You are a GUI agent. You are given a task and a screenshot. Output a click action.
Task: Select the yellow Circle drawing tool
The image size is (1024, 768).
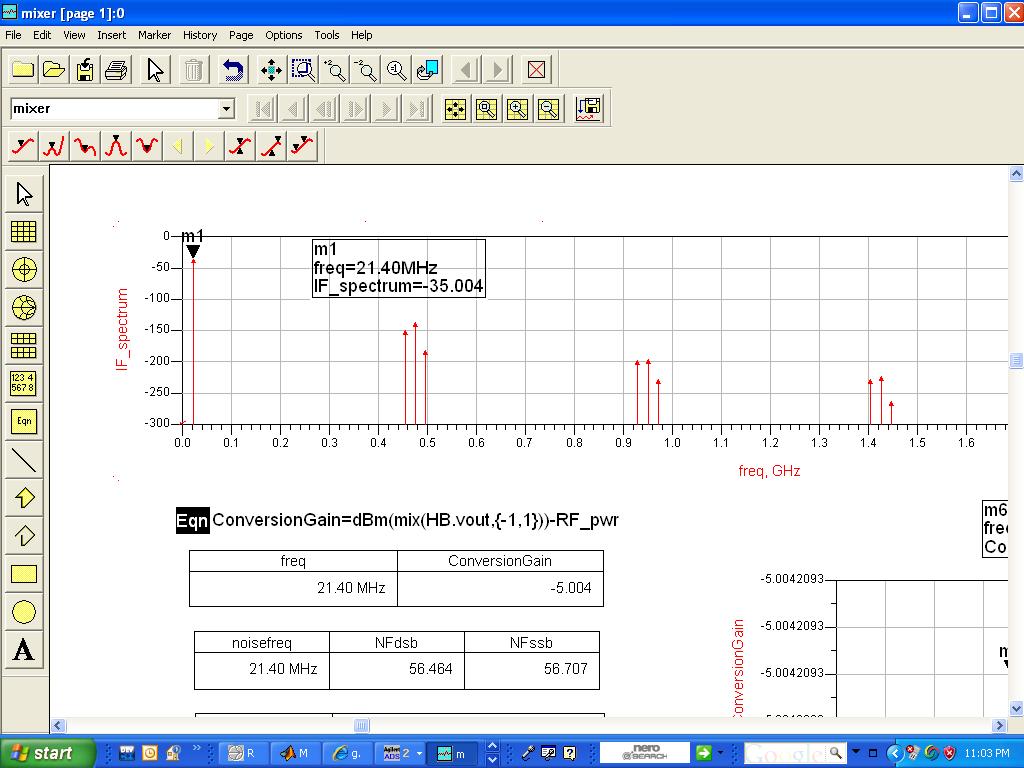[x=24, y=612]
